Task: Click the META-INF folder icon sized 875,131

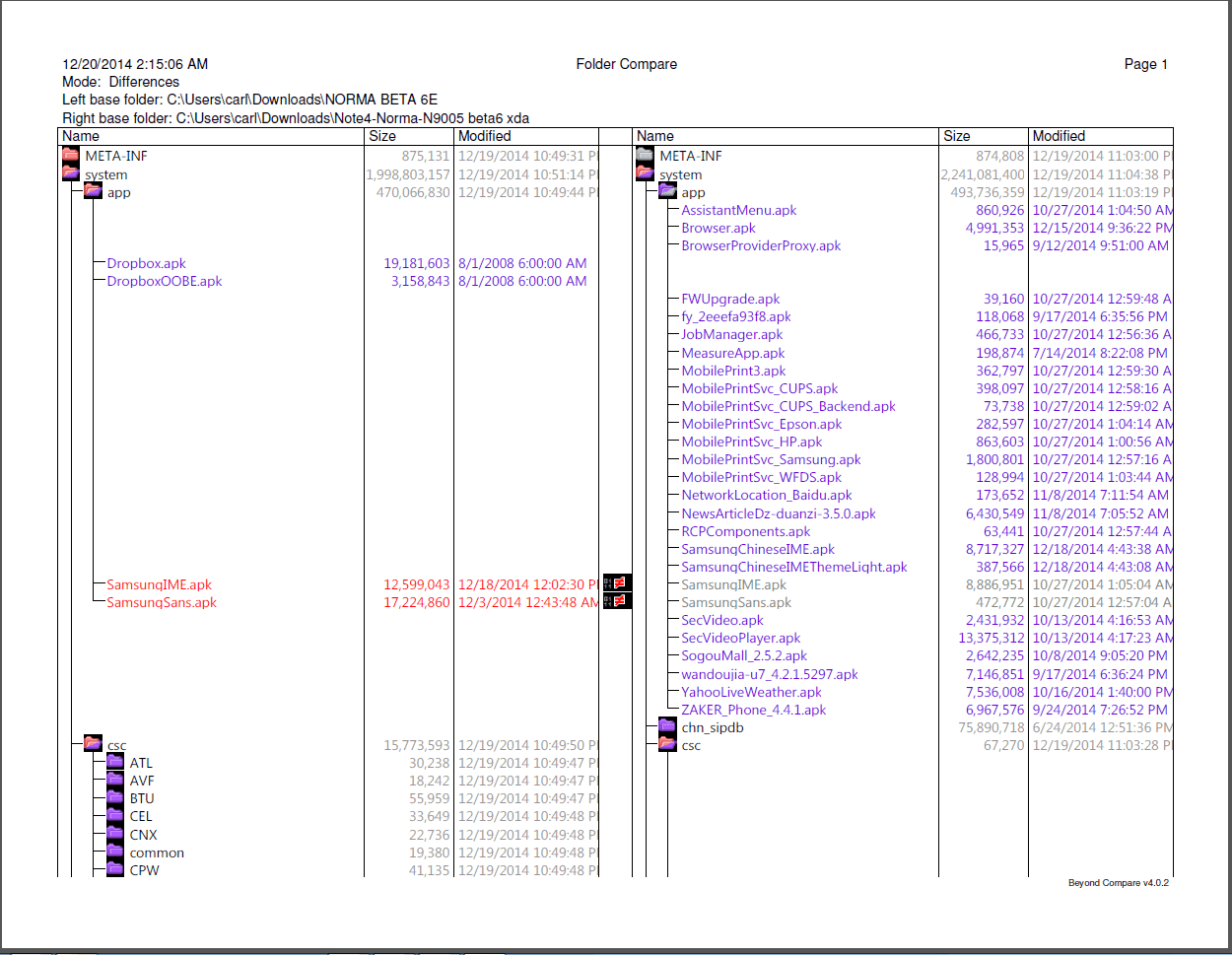Action: coord(71,155)
